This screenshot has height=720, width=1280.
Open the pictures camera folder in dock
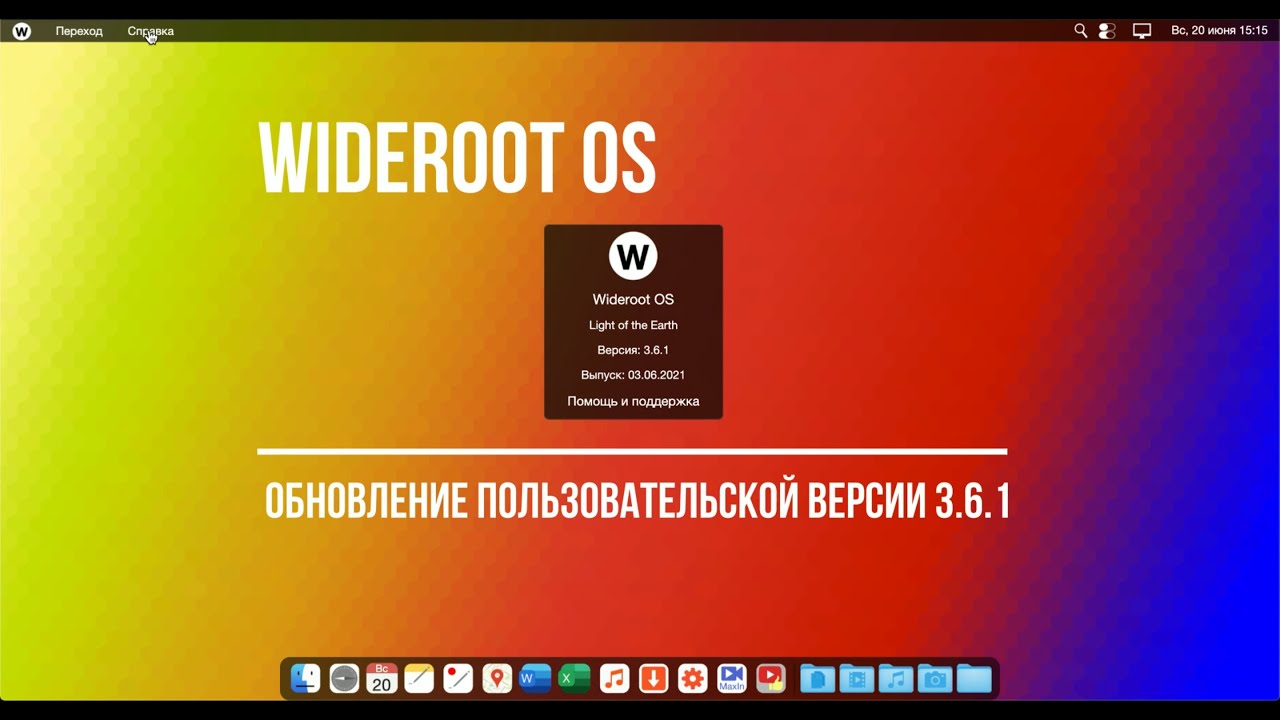click(935, 679)
